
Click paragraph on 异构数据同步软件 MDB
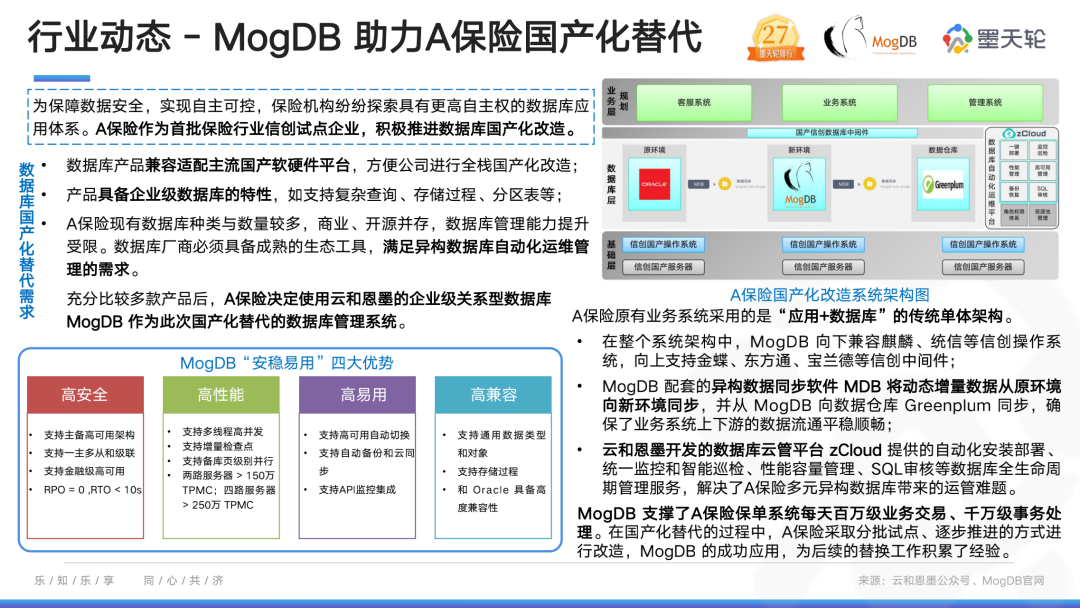click(831, 406)
